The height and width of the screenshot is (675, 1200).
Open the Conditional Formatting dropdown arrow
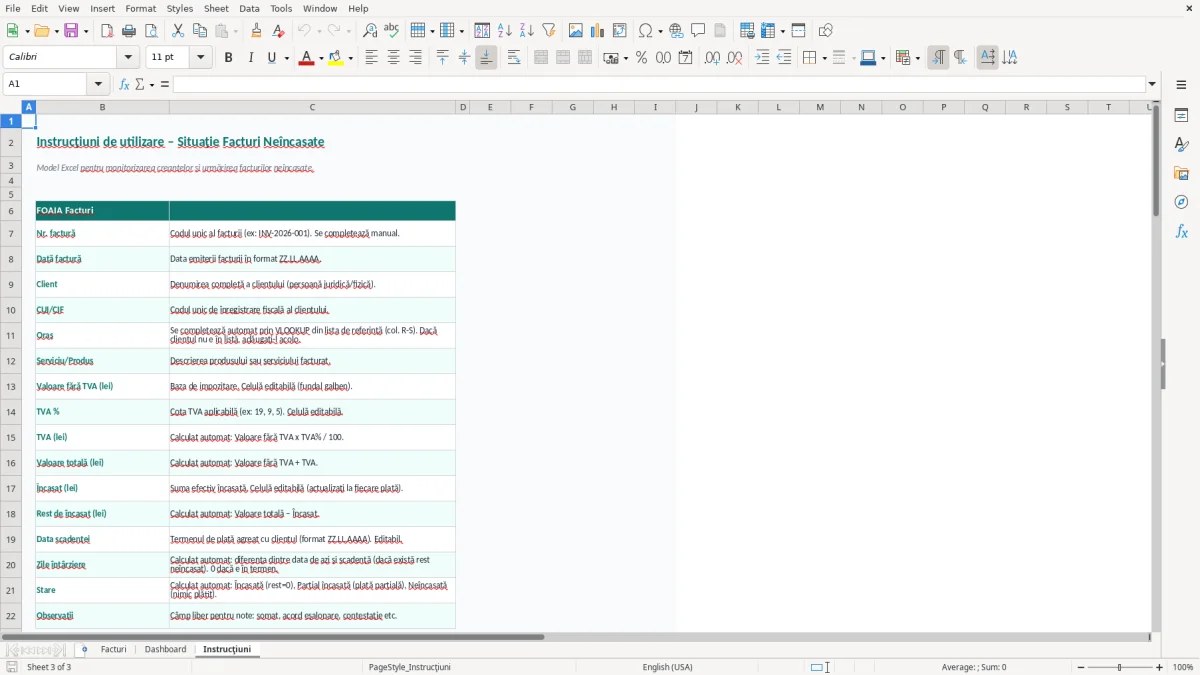click(x=917, y=58)
